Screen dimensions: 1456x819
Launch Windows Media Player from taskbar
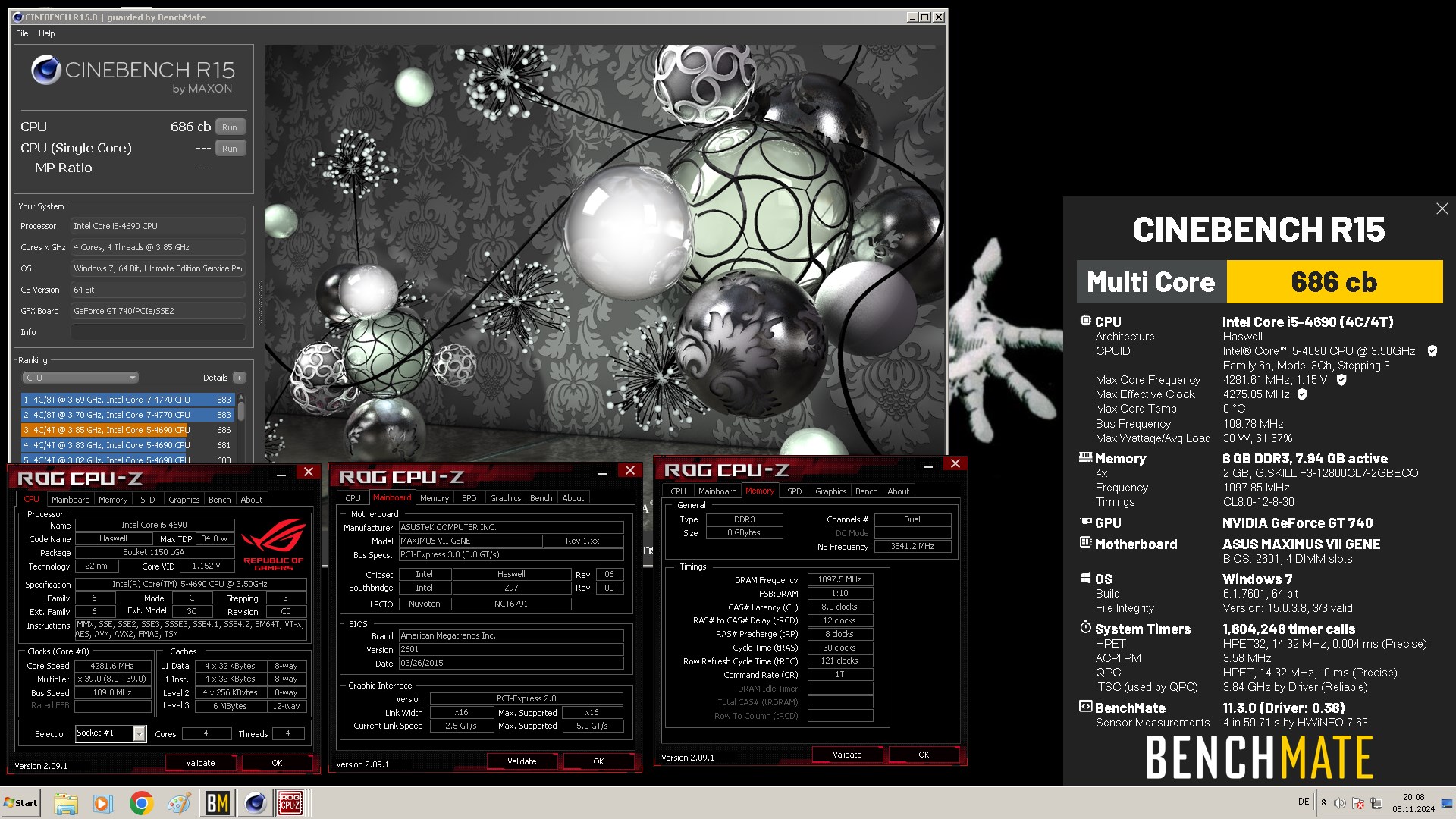click(x=103, y=803)
